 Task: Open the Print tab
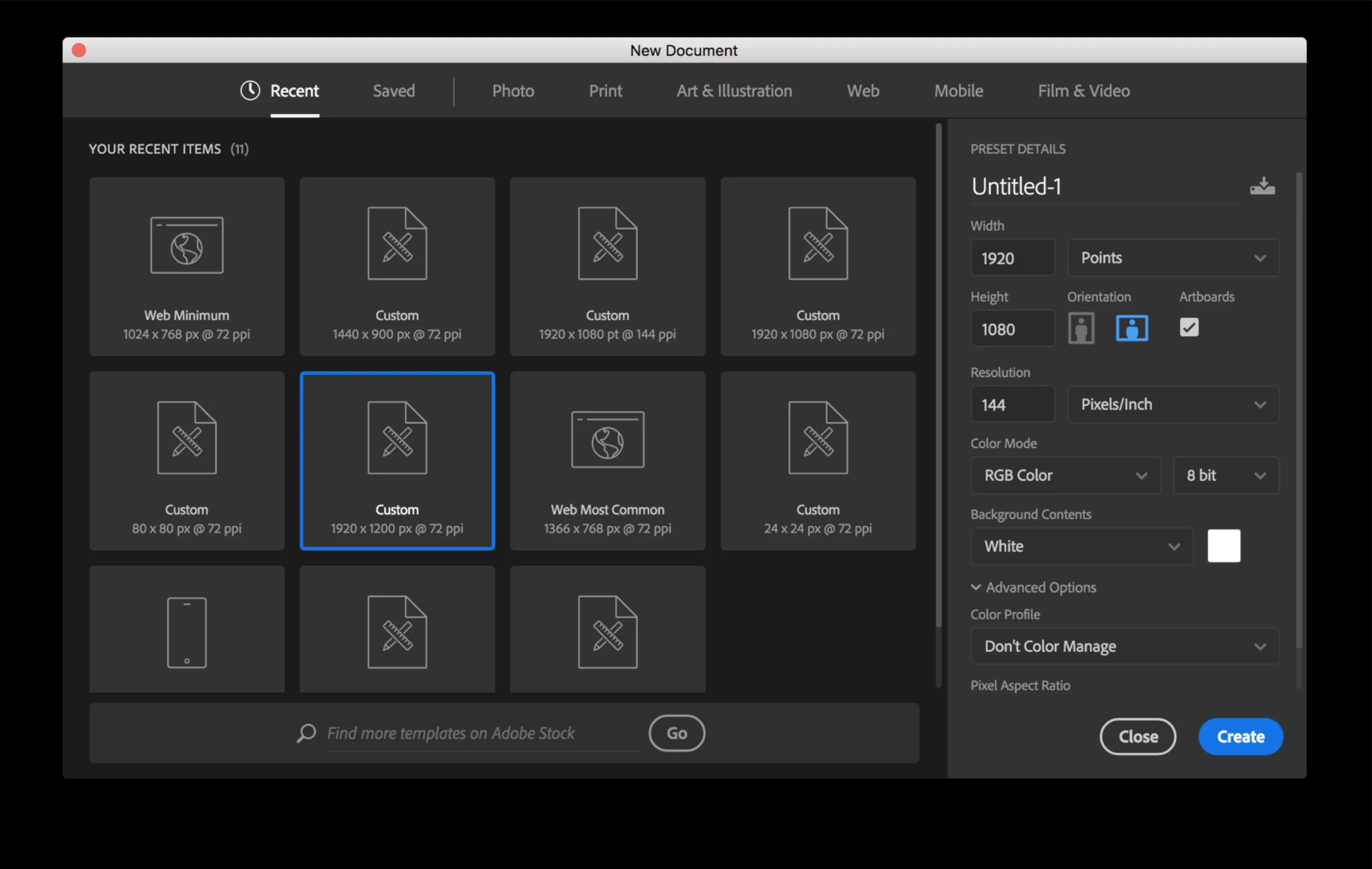pos(605,91)
